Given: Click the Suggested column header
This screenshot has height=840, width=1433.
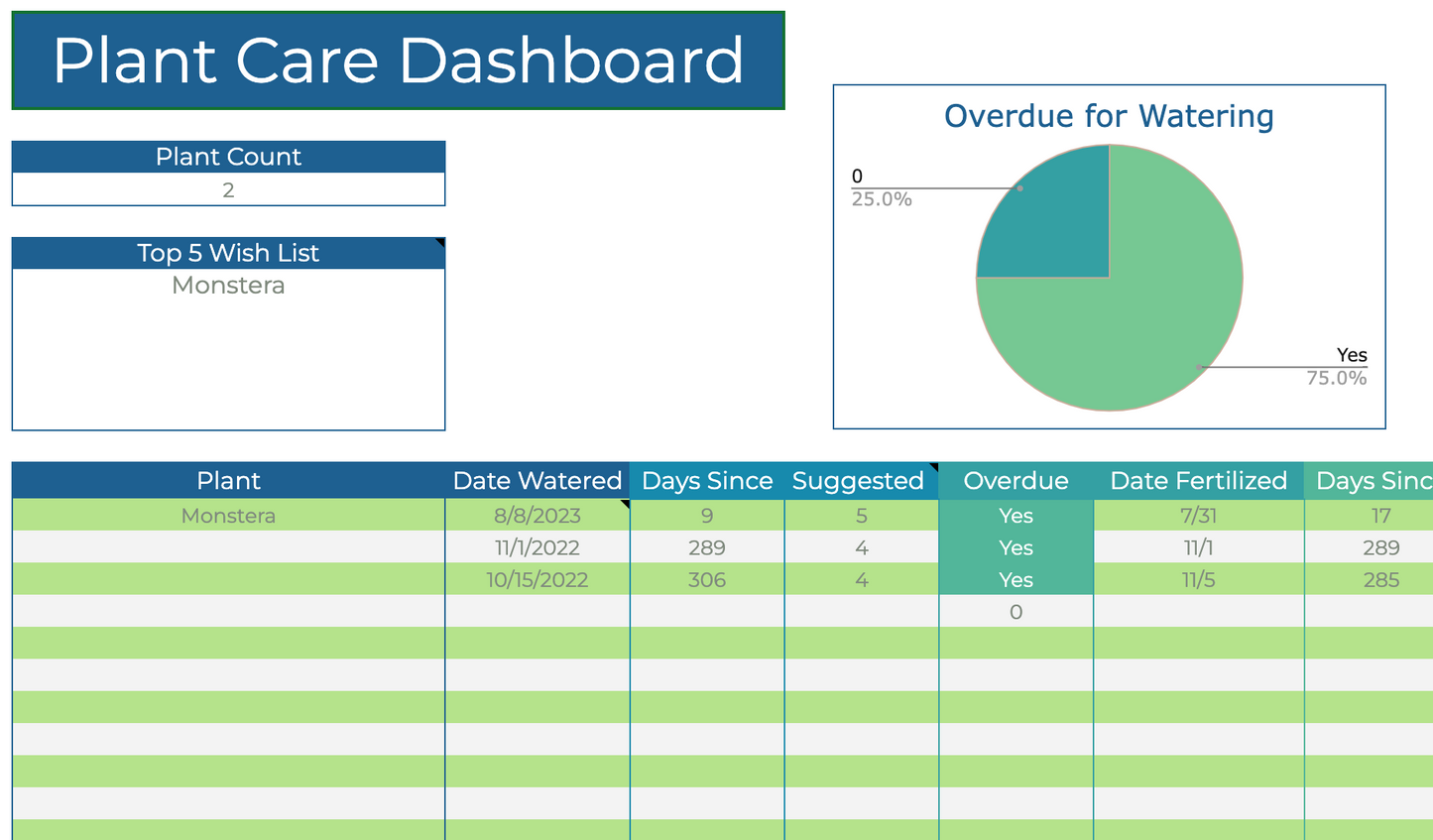Looking at the screenshot, I should [858, 481].
